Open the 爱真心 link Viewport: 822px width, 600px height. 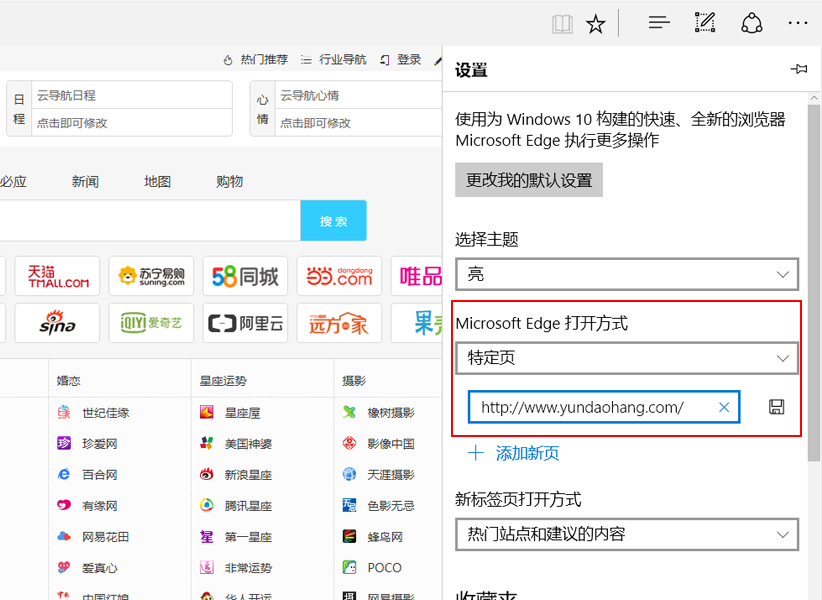100,568
